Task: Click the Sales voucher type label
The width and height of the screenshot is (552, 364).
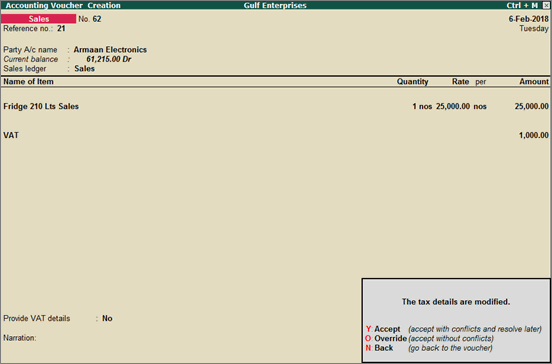Action: 38,19
